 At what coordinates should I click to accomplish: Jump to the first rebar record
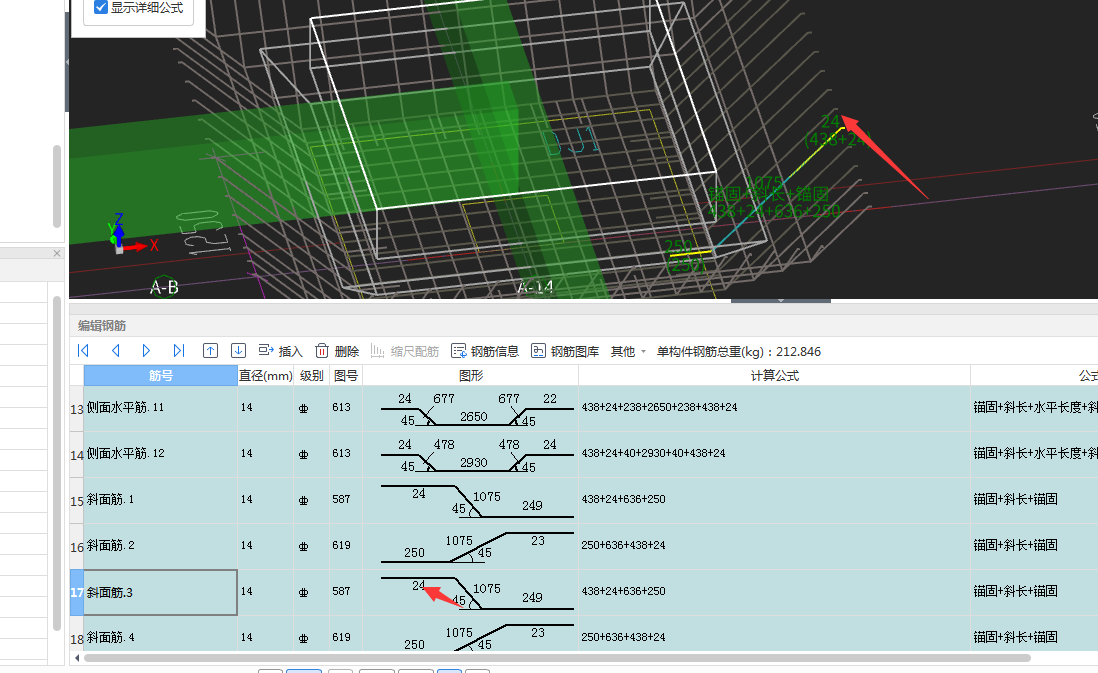83,351
